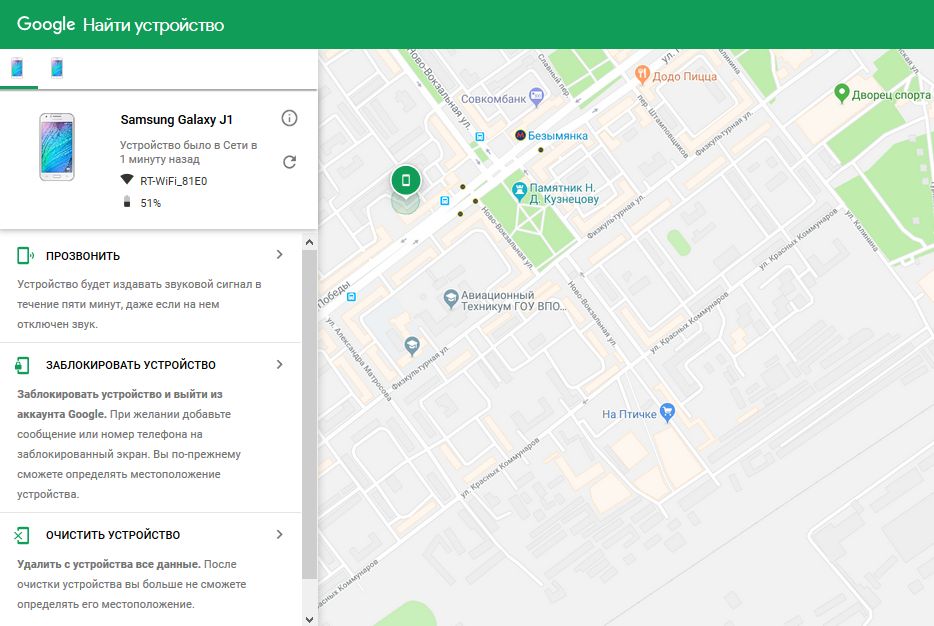
Task: Expand the Прозвонить option chevron
Action: point(280,255)
